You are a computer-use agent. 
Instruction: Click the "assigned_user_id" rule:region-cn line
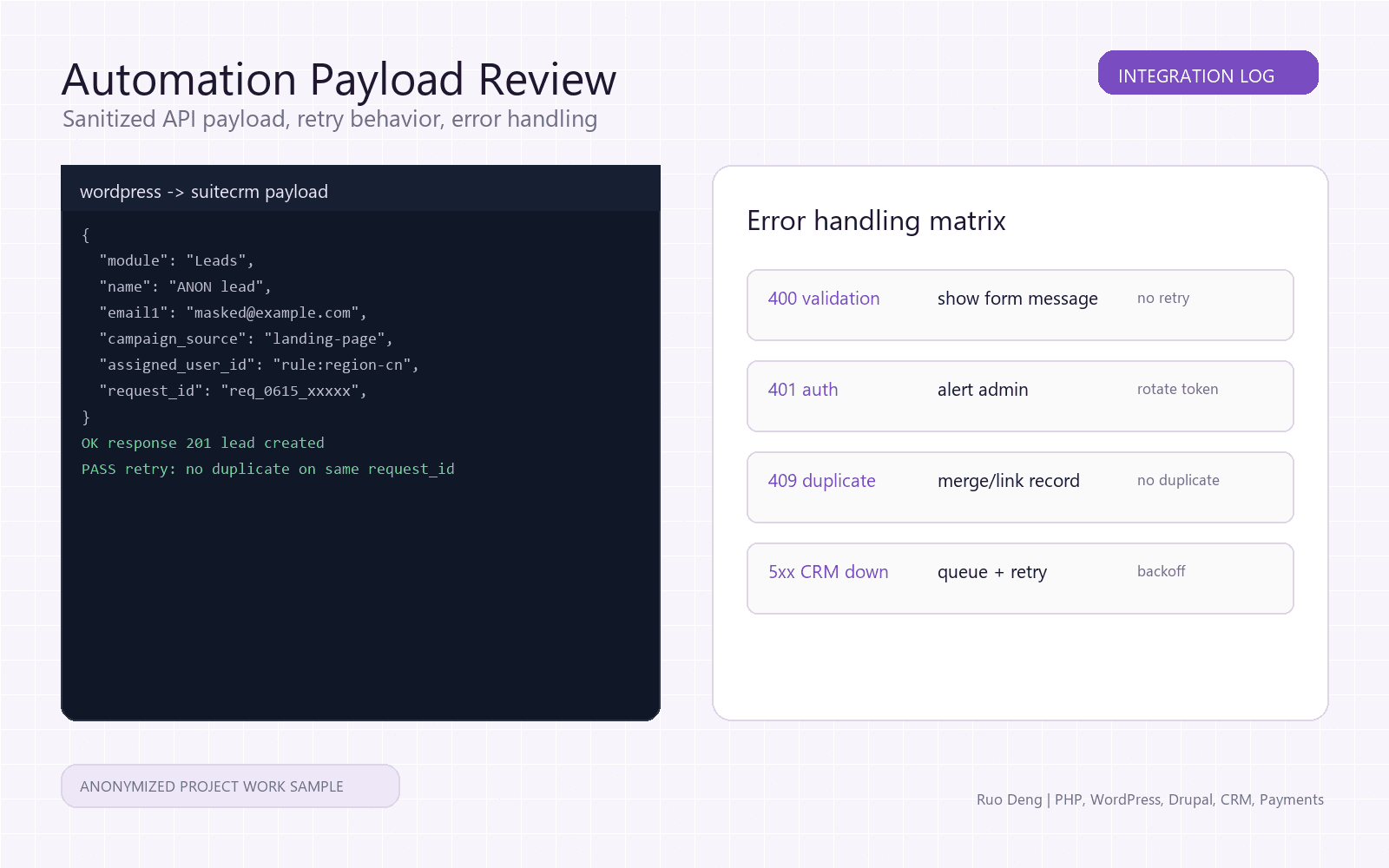[x=259, y=365]
